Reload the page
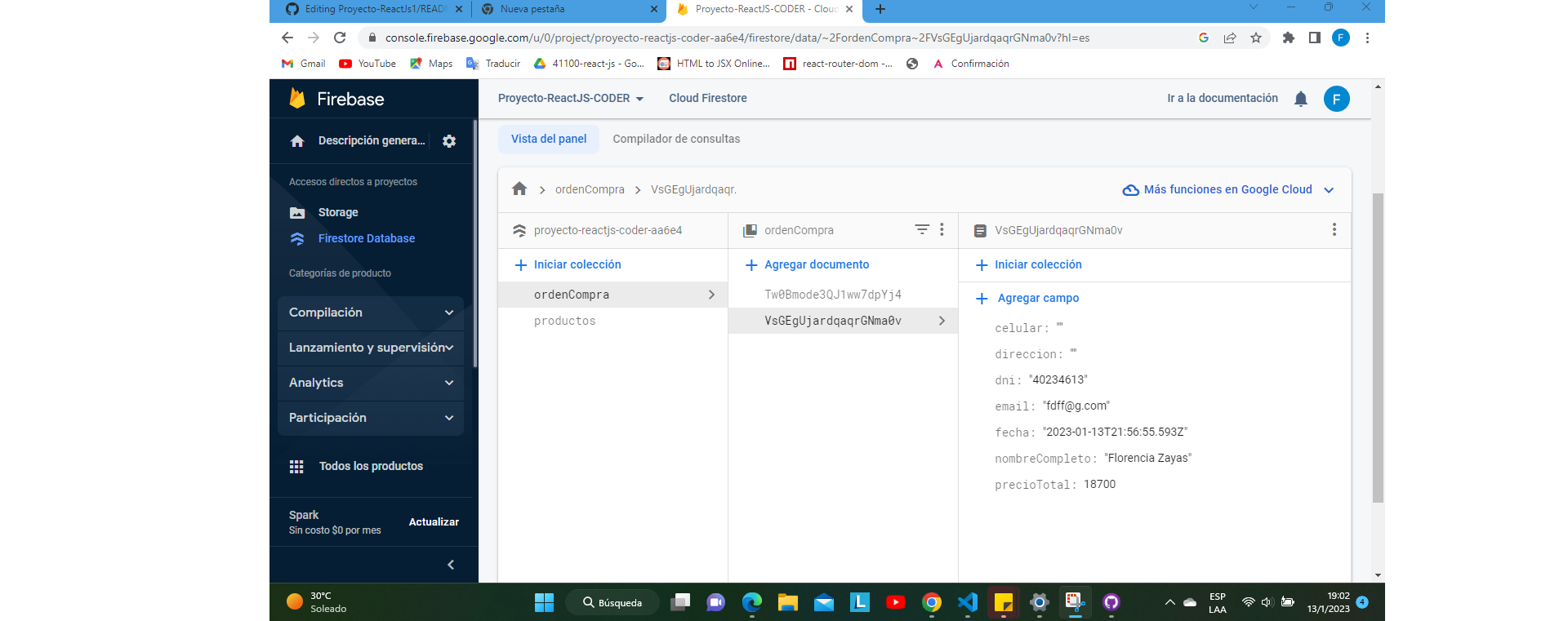This screenshot has width=1568, height=621. [340, 38]
